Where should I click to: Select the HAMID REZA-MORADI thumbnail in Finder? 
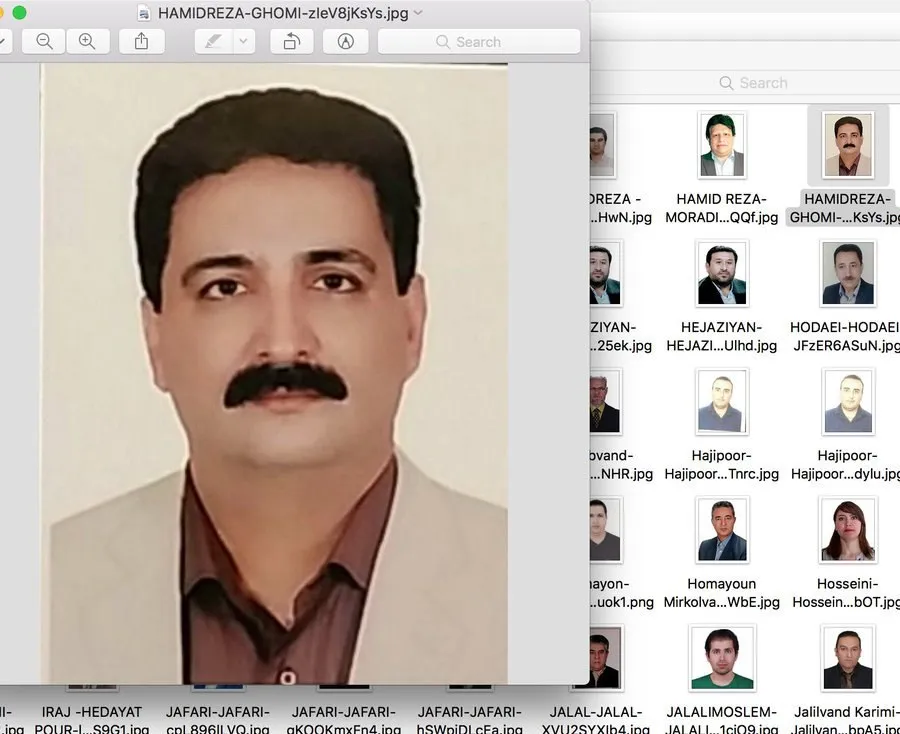(721, 145)
